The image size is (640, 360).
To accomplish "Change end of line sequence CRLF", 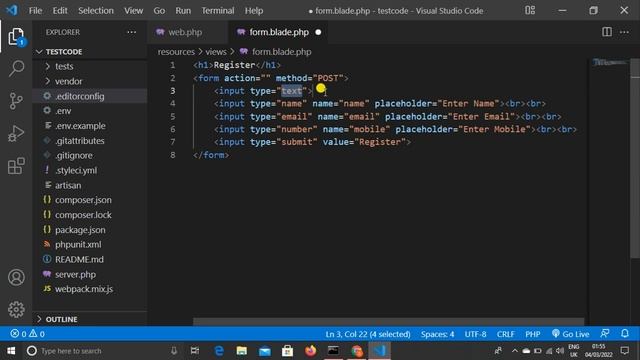I will (505, 334).
